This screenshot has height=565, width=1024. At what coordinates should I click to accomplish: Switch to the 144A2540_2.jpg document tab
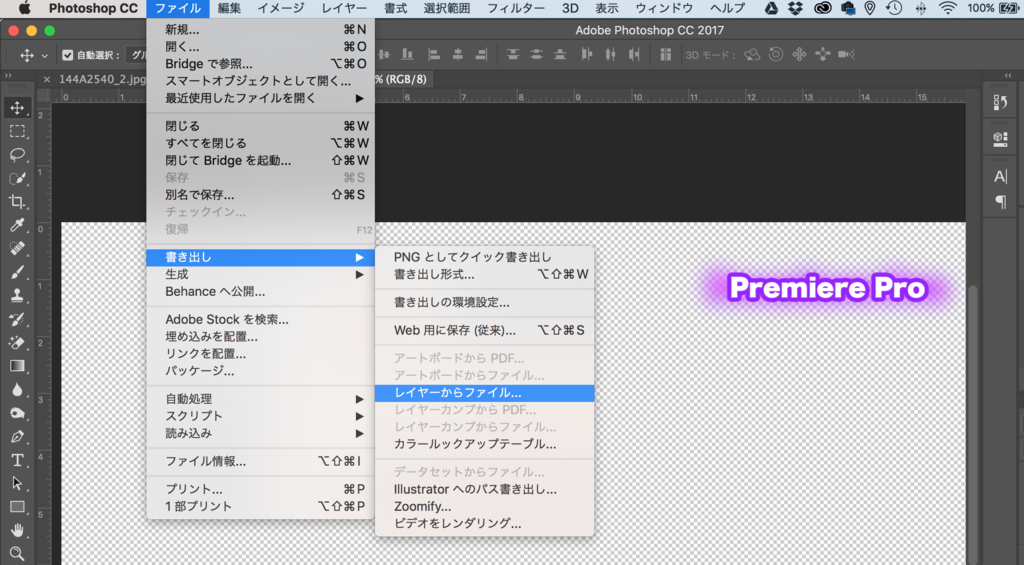coord(103,79)
